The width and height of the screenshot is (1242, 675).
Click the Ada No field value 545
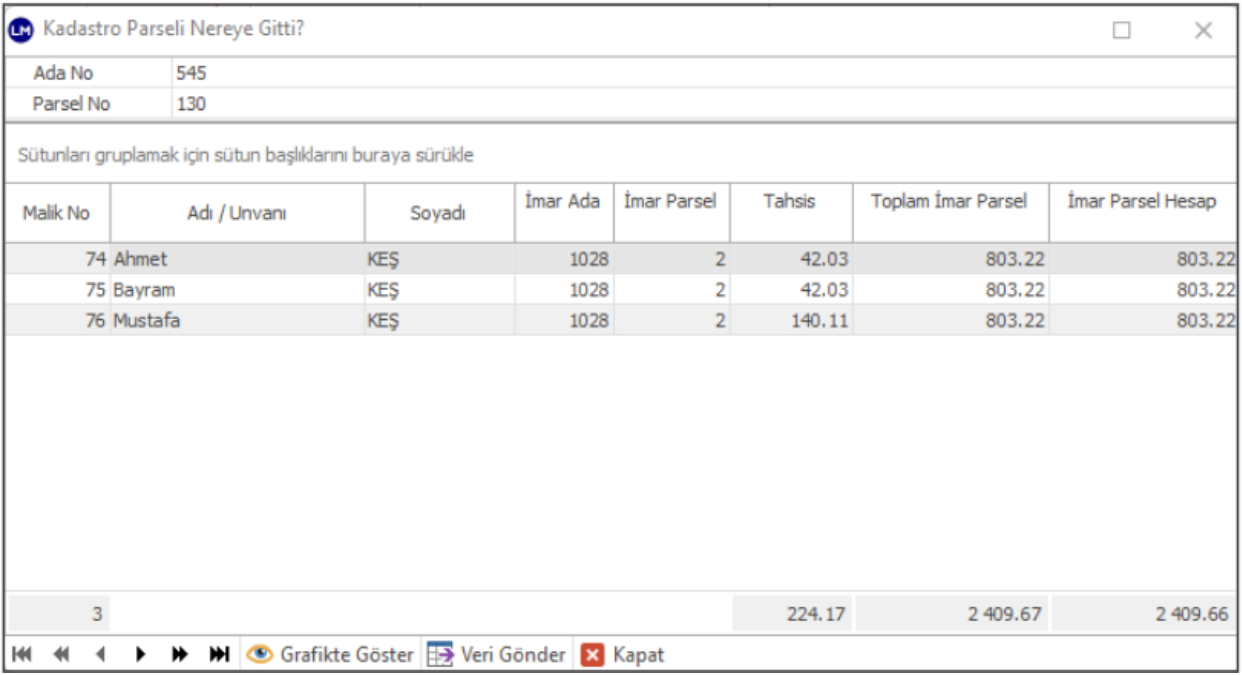192,73
